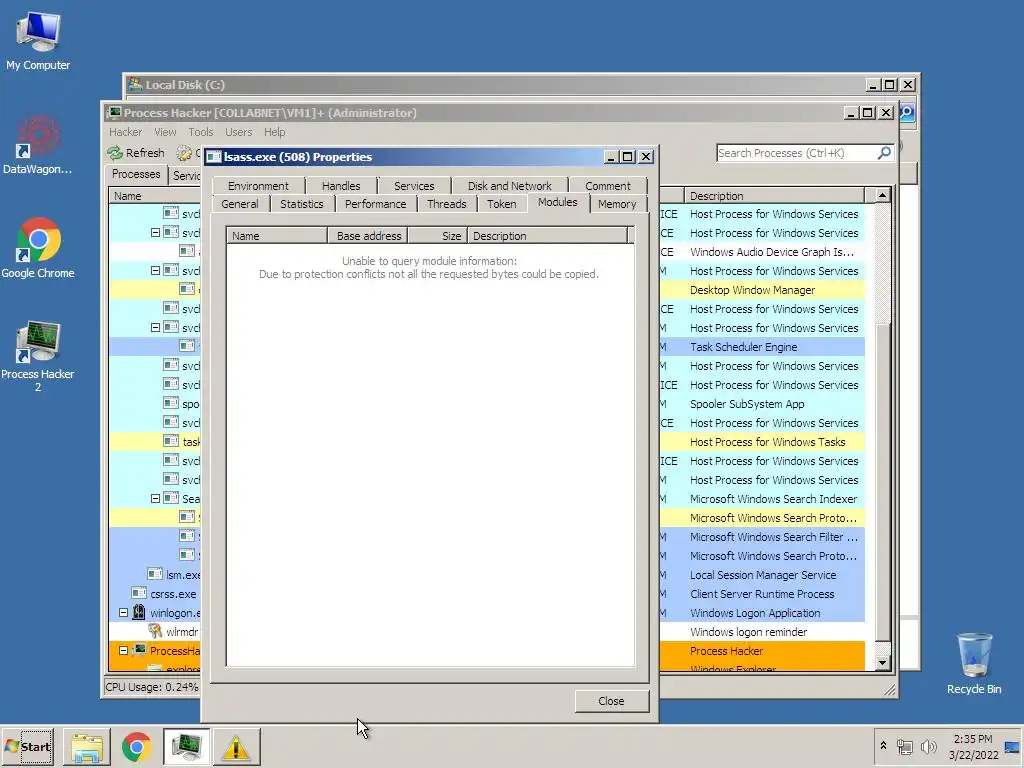This screenshot has height=768, width=1024.
Task: Click the winlogon.exe lock icon
Action: pyautogui.click(x=139, y=612)
